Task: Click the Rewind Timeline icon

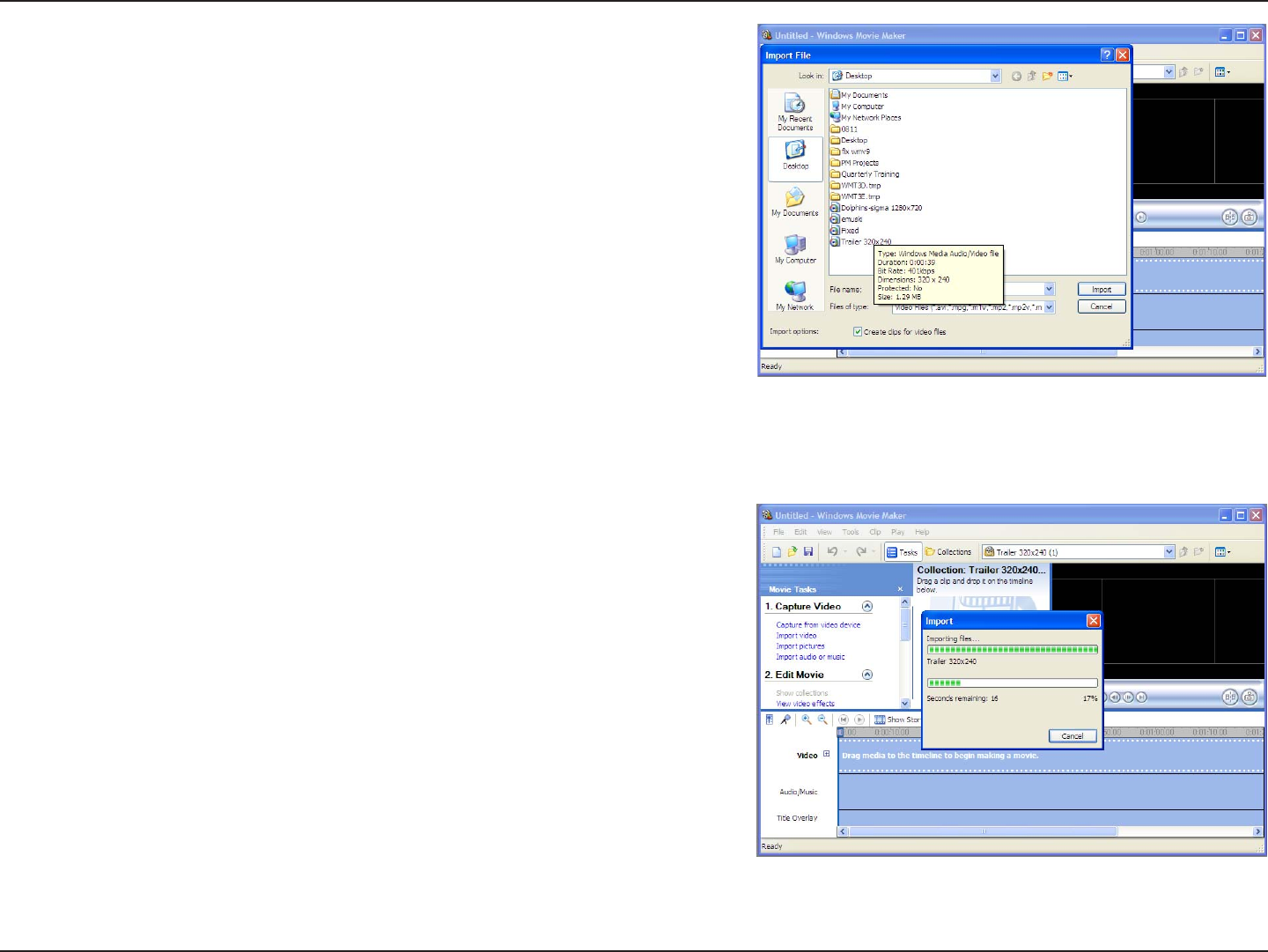Action: pos(844,720)
